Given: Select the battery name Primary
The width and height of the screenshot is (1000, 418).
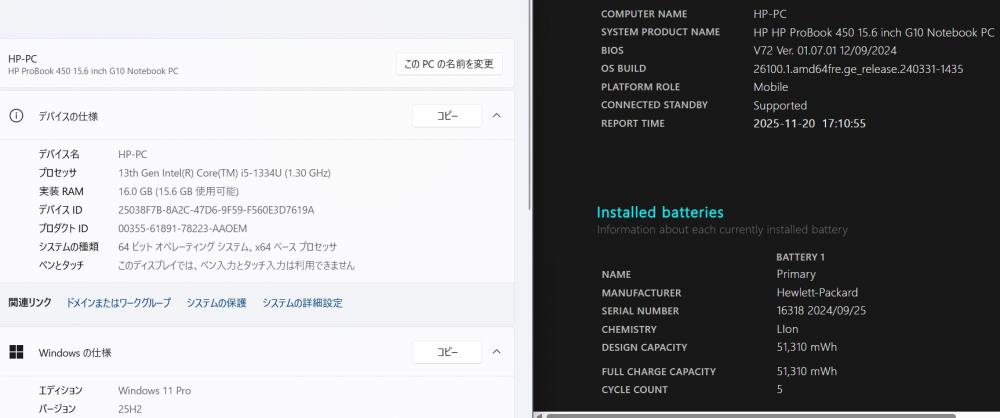Looking at the screenshot, I should tap(796, 274).
